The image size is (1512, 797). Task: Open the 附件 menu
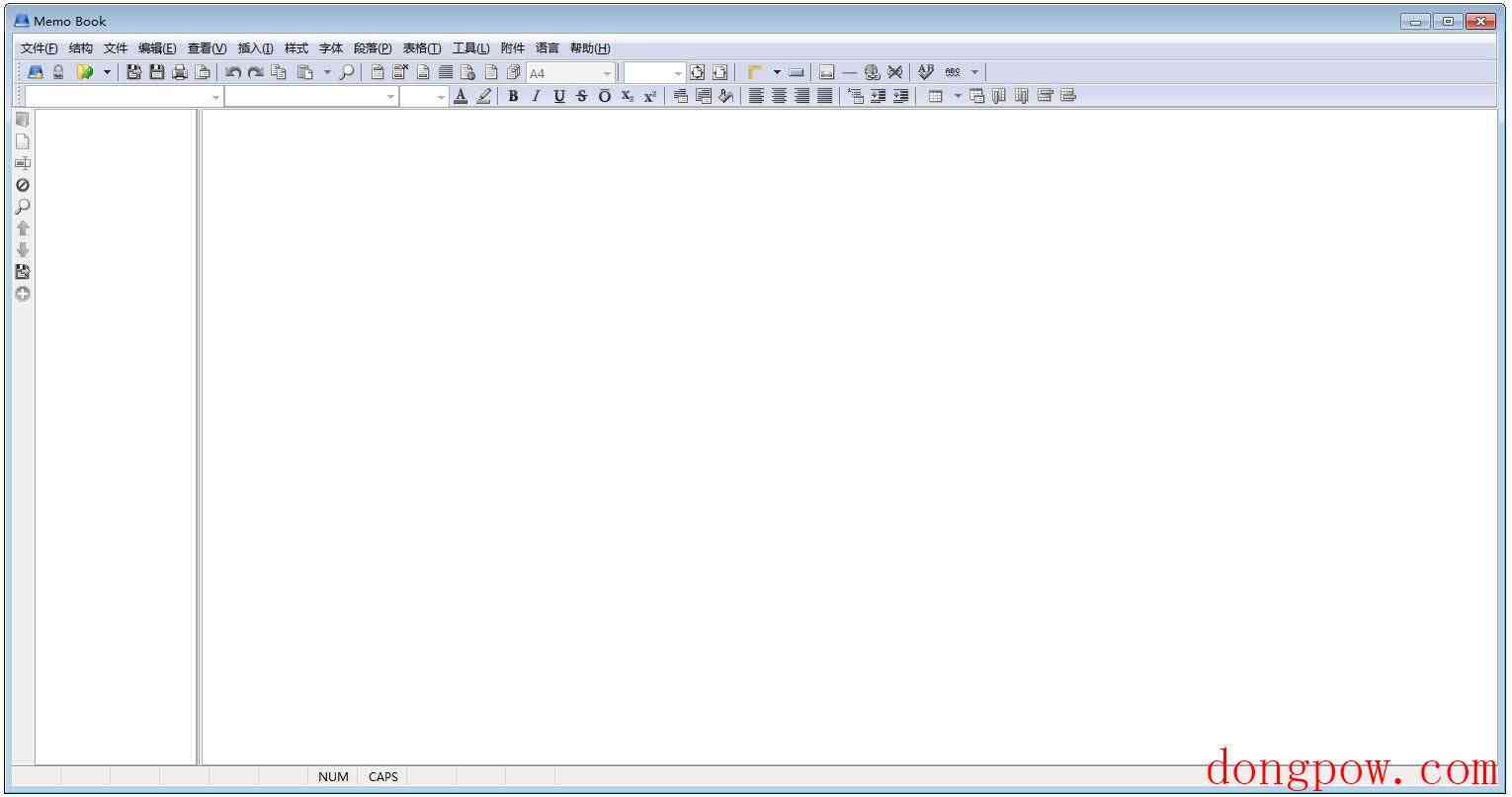coord(513,48)
